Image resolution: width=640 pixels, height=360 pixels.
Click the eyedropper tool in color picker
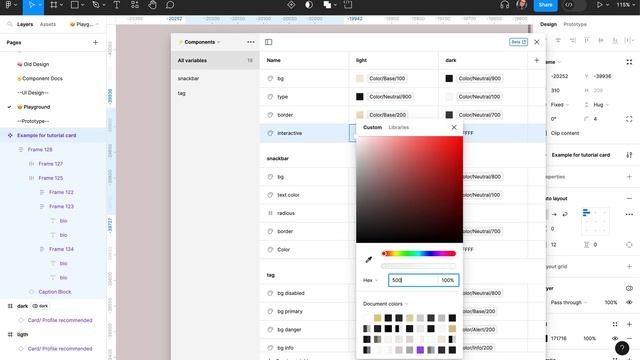coord(369,260)
